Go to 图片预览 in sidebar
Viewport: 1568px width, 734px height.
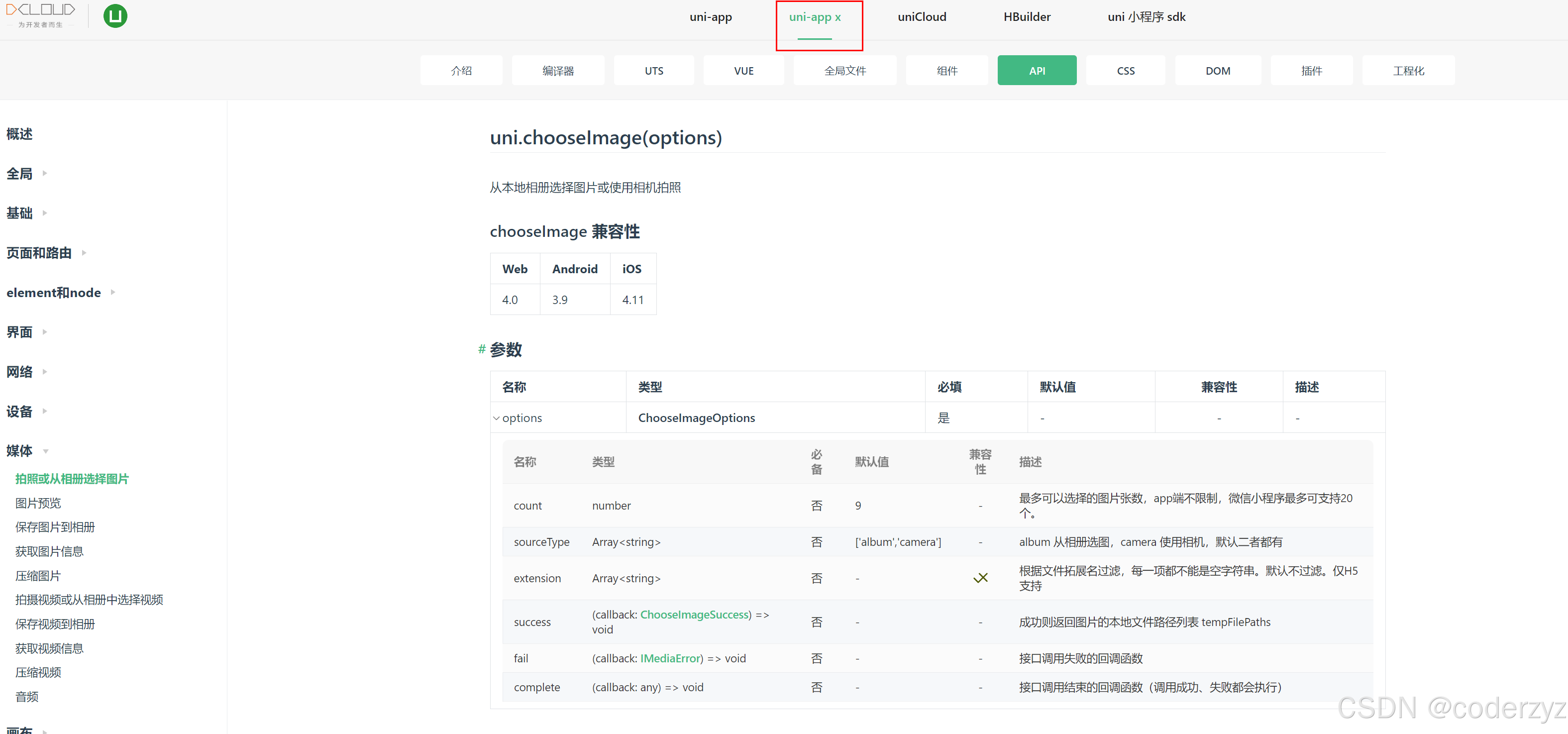coord(38,503)
